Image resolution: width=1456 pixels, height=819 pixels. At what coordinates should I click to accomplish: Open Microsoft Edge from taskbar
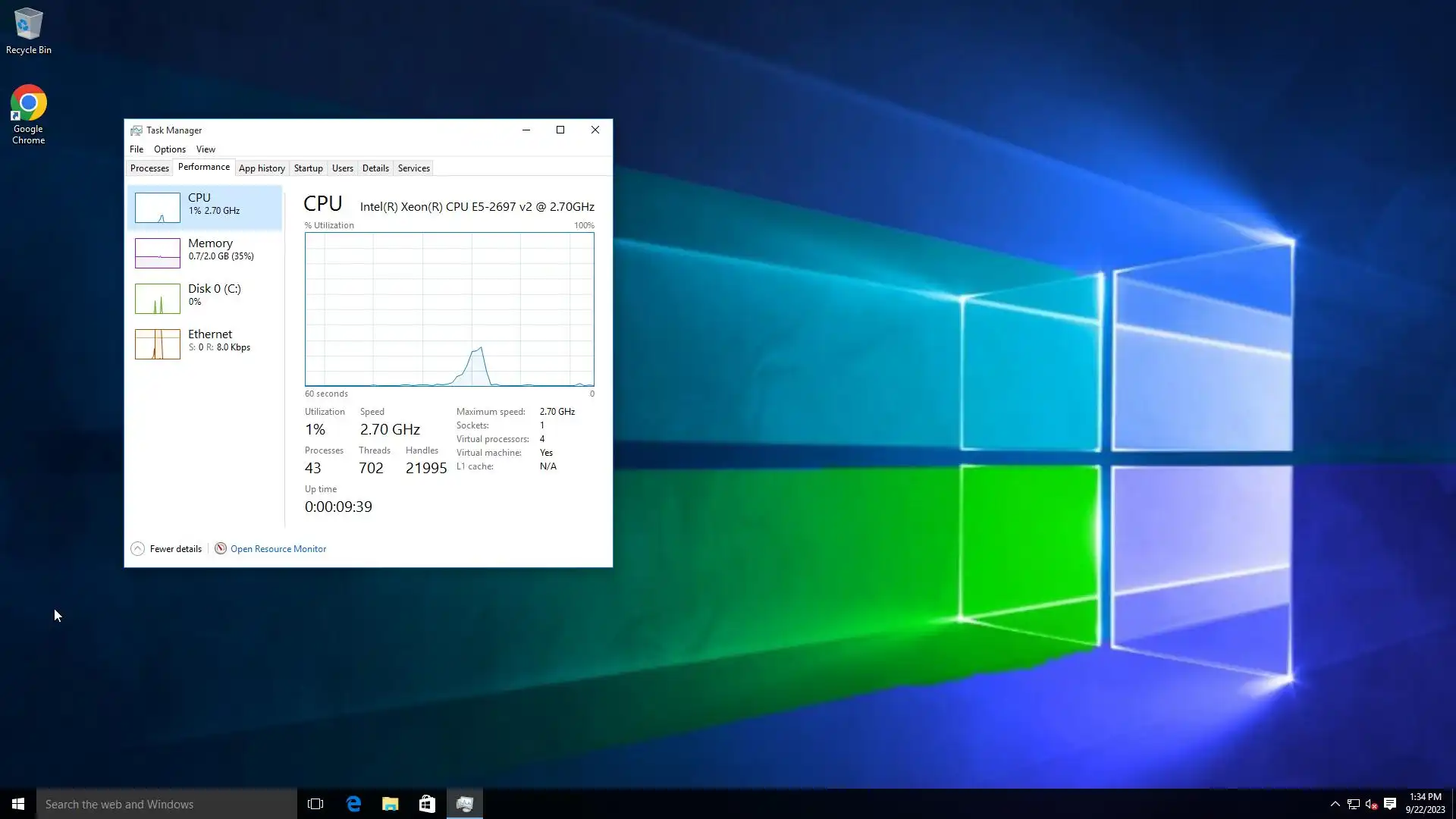point(353,804)
